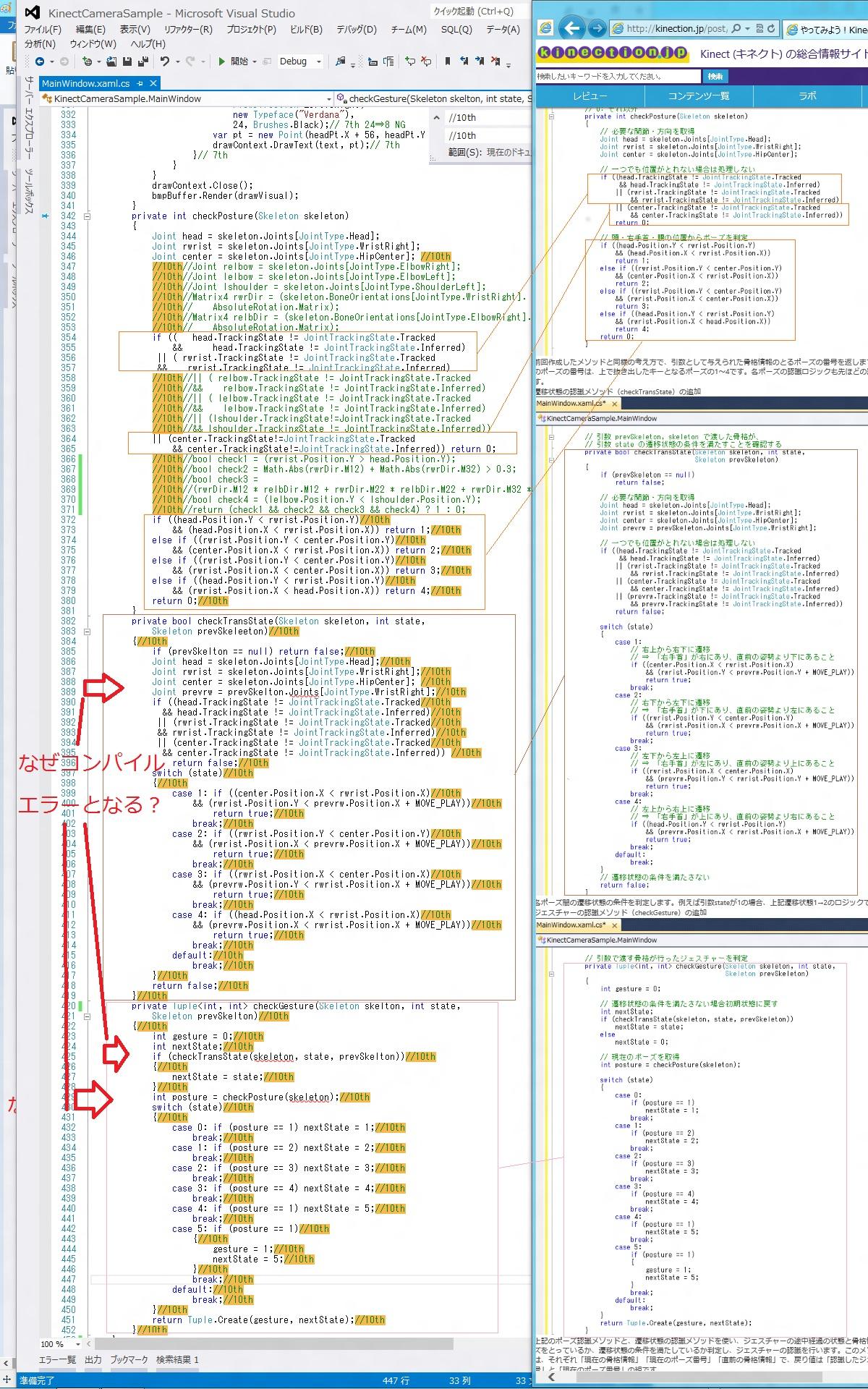Open the 編集(E) menu
Viewport: 868px width, 1389px height.
click(90, 30)
